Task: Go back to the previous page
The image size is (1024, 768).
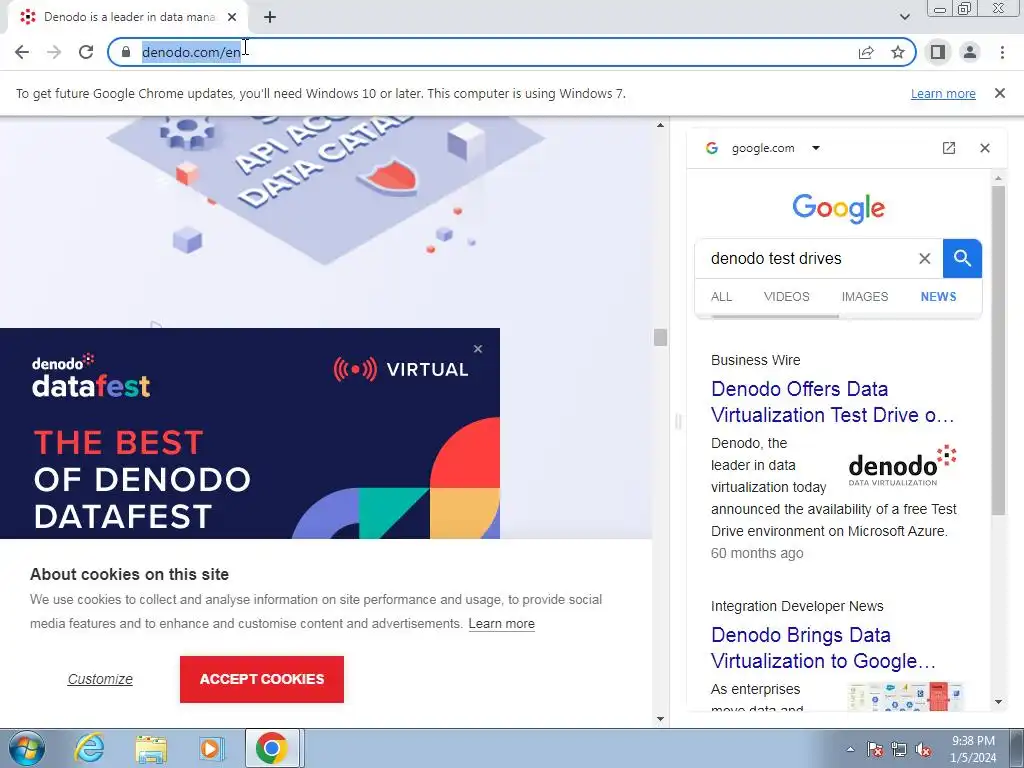Action: click(22, 52)
